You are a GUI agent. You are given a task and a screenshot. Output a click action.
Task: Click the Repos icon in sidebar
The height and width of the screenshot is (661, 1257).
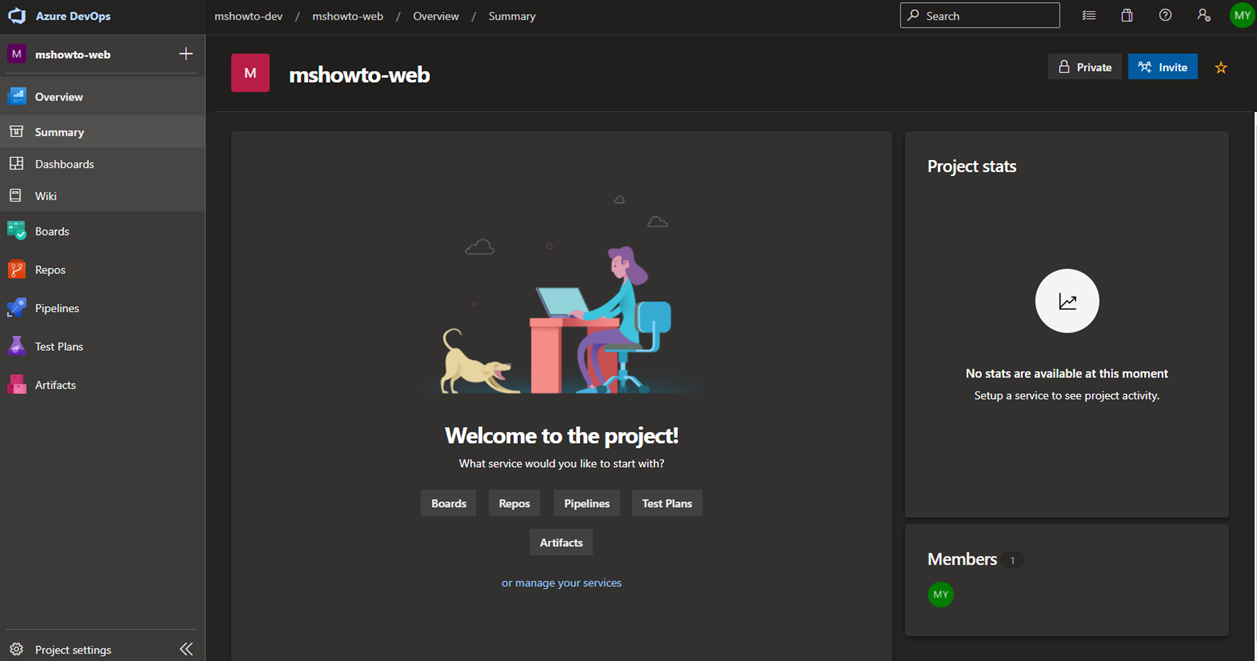[16, 270]
